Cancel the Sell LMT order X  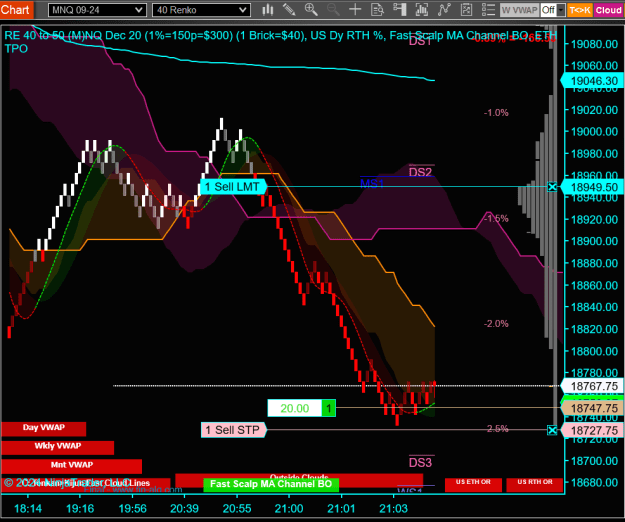(x=552, y=186)
